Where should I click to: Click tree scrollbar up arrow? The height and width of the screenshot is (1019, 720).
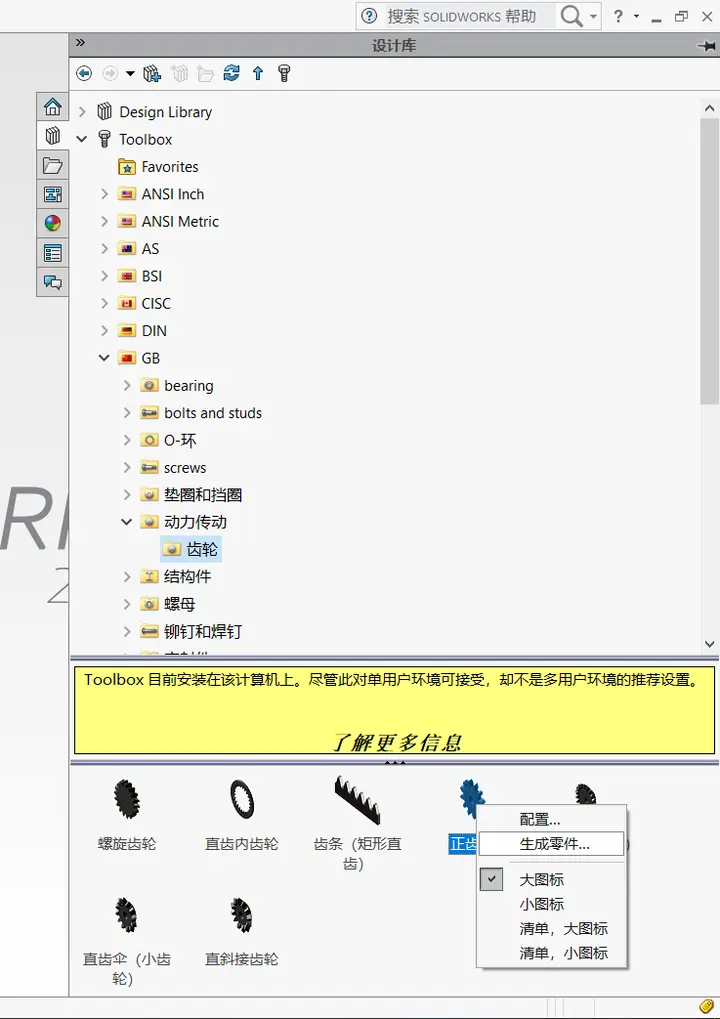[x=710, y=109]
